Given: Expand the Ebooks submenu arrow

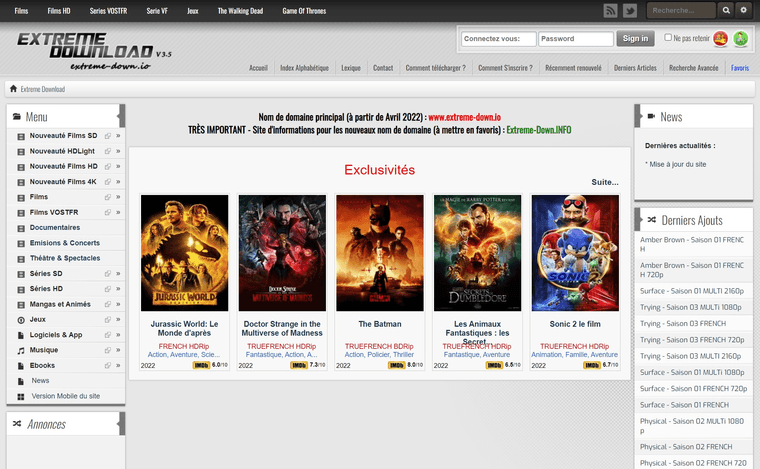Looking at the screenshot, I should point(118,365).
